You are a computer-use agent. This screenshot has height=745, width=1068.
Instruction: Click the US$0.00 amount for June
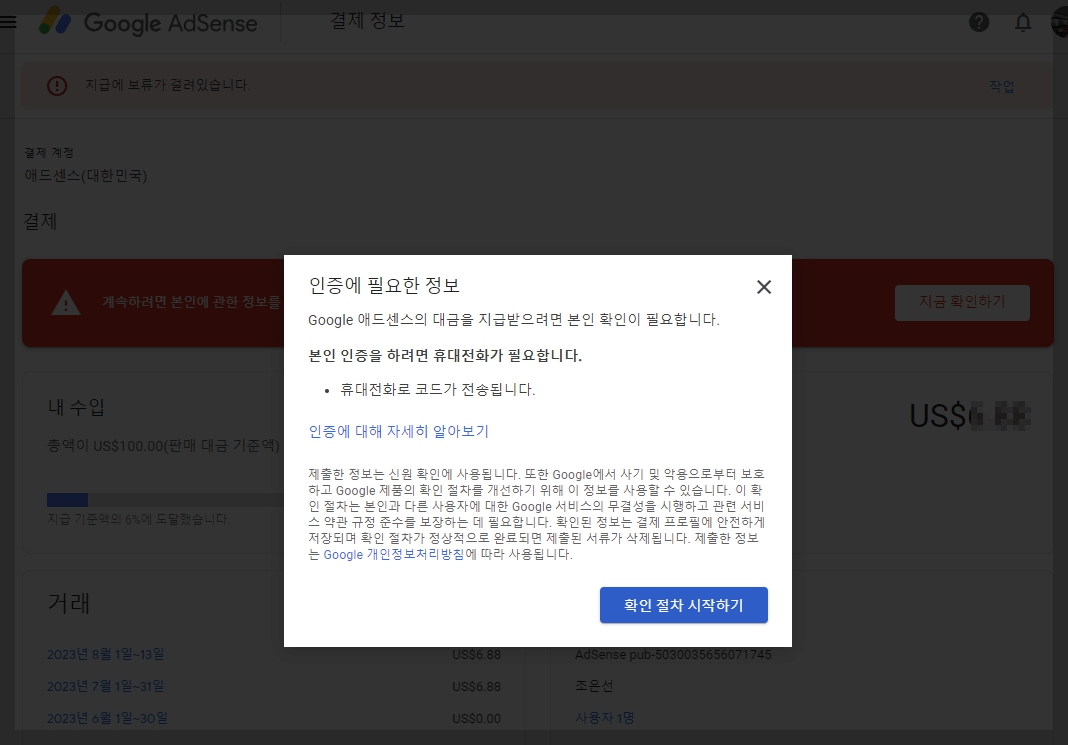click(476, 718)
